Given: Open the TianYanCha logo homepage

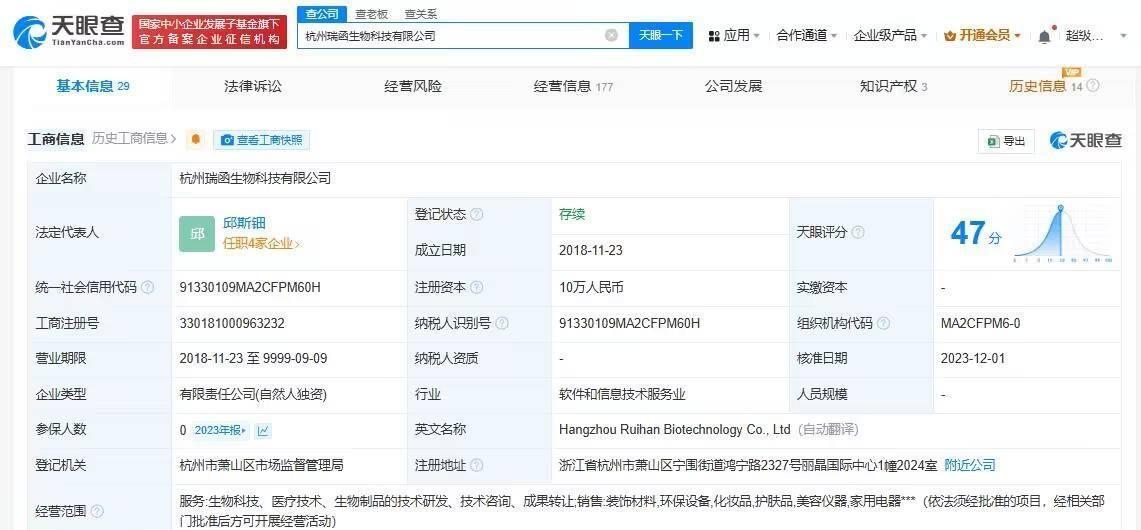Looking at the screenshot, I should (69, 31).
